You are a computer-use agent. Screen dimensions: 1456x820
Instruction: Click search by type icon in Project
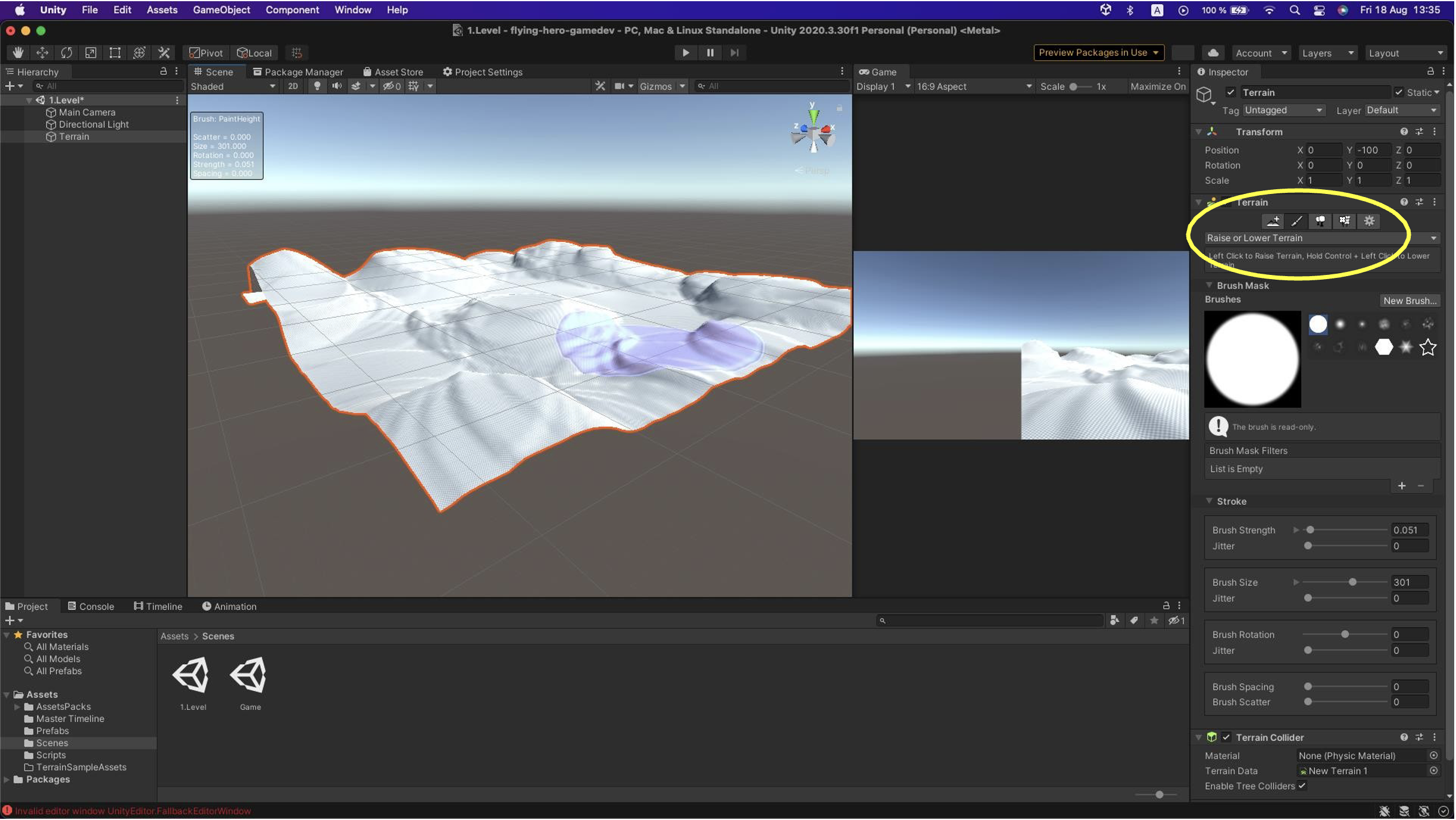1114,621
